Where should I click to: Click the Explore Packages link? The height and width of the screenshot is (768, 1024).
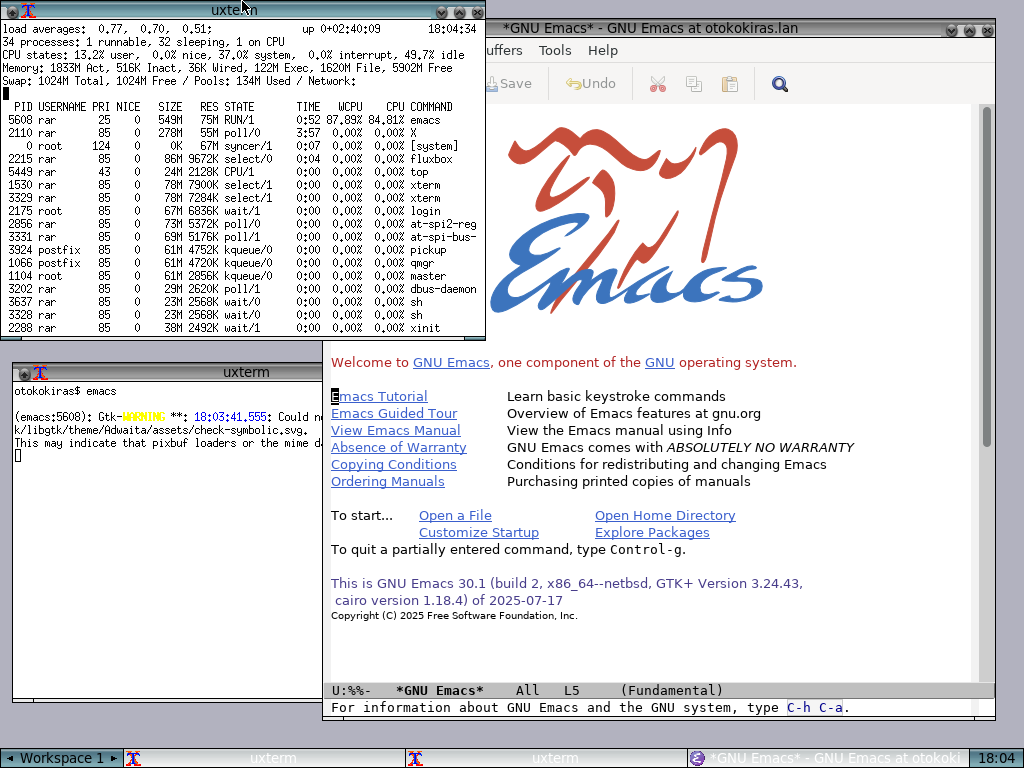tap(652, 533)
